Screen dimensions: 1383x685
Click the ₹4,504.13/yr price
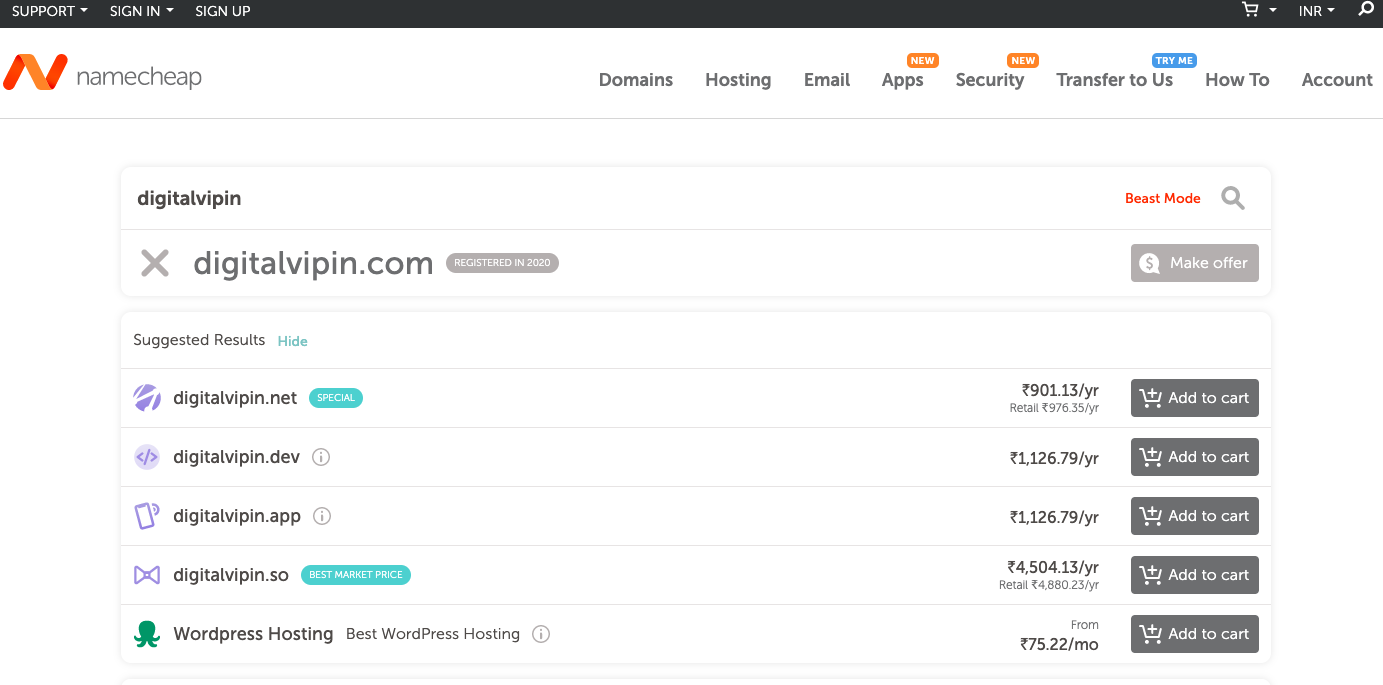coord(1053,567)
